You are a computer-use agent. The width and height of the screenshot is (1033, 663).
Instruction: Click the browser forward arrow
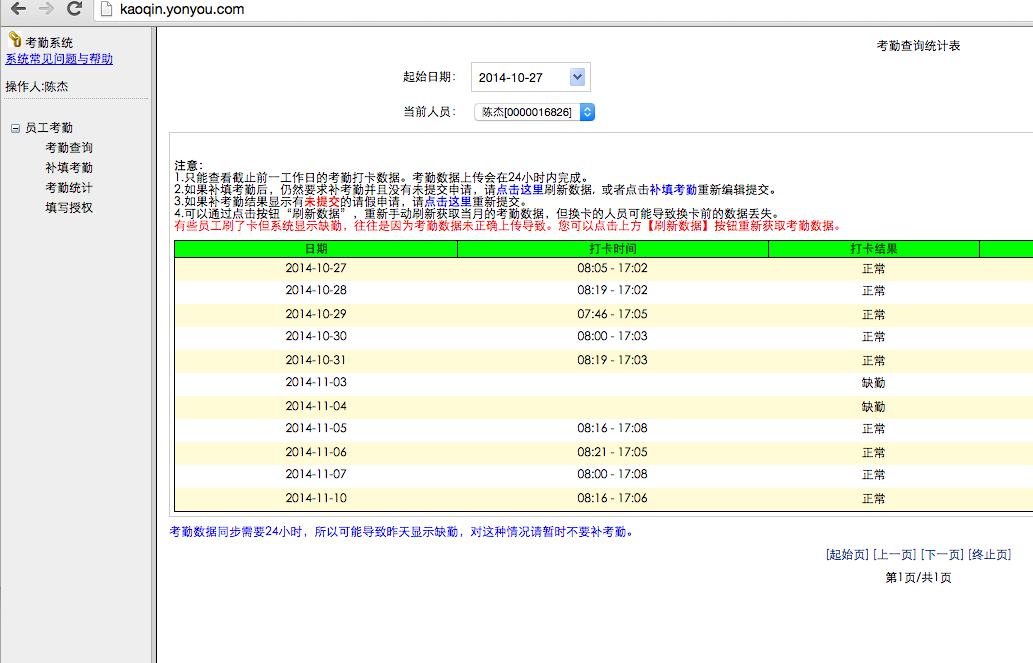coord(46,9)
